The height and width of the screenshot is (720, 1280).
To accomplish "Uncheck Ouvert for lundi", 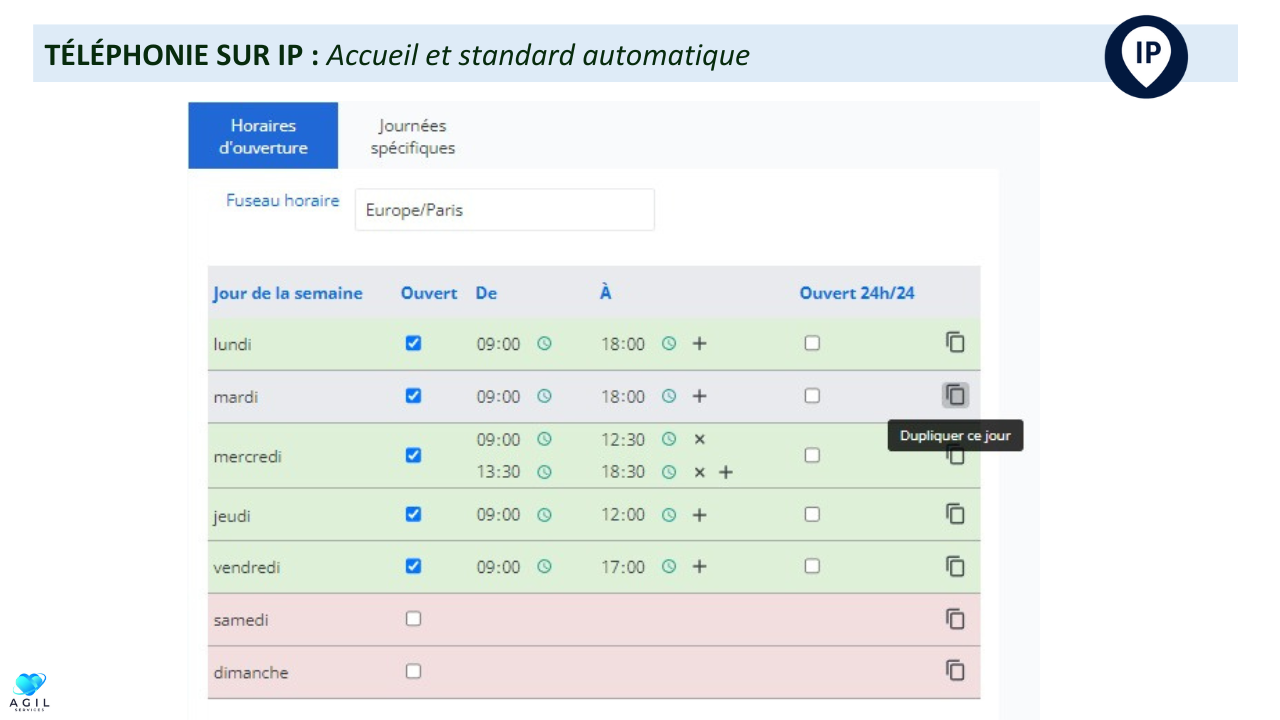I will click(413, 343).
